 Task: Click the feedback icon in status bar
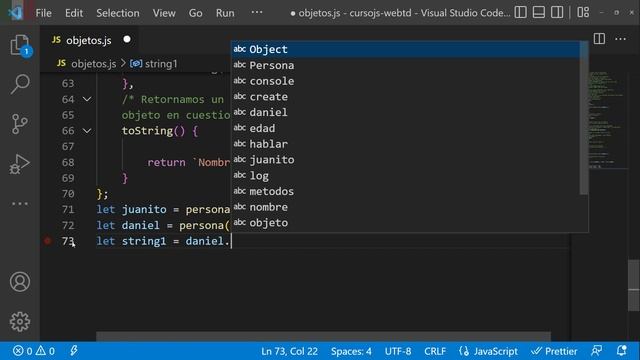(596, 351)
